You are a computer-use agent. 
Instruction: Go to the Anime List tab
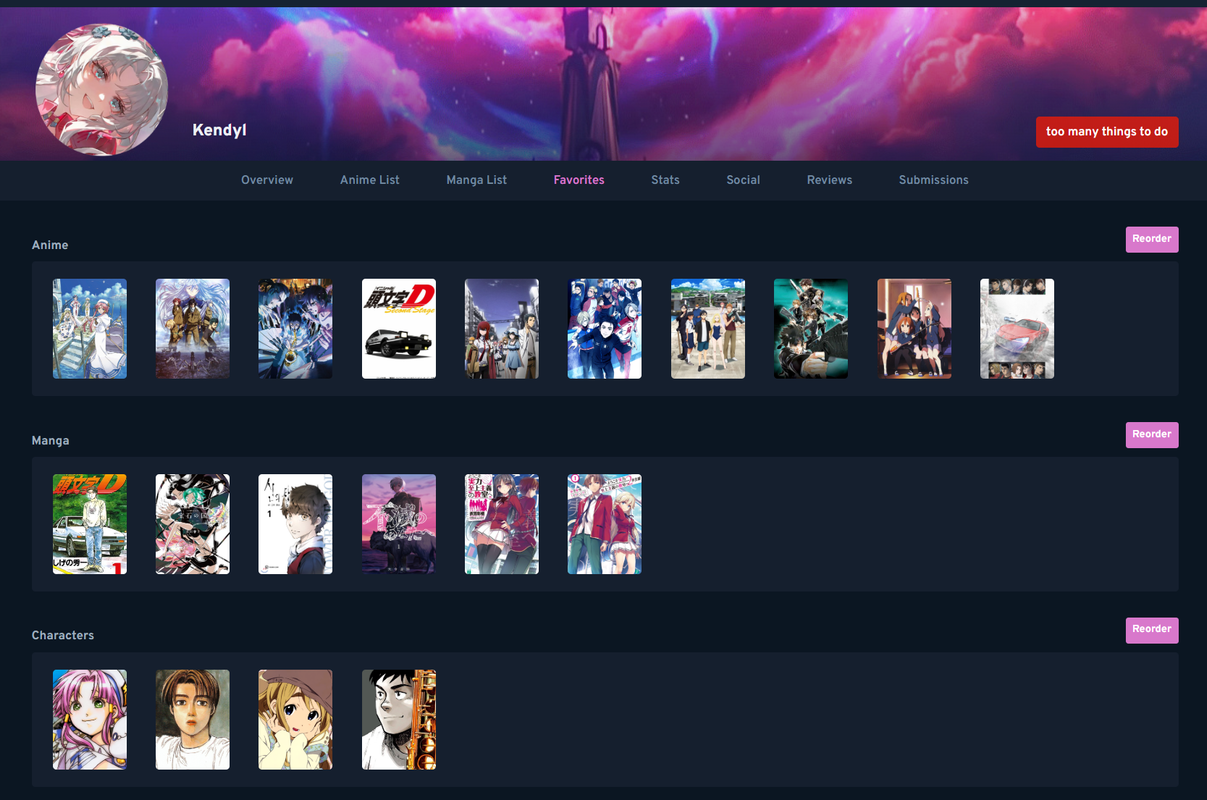click(x=370, y=180)
